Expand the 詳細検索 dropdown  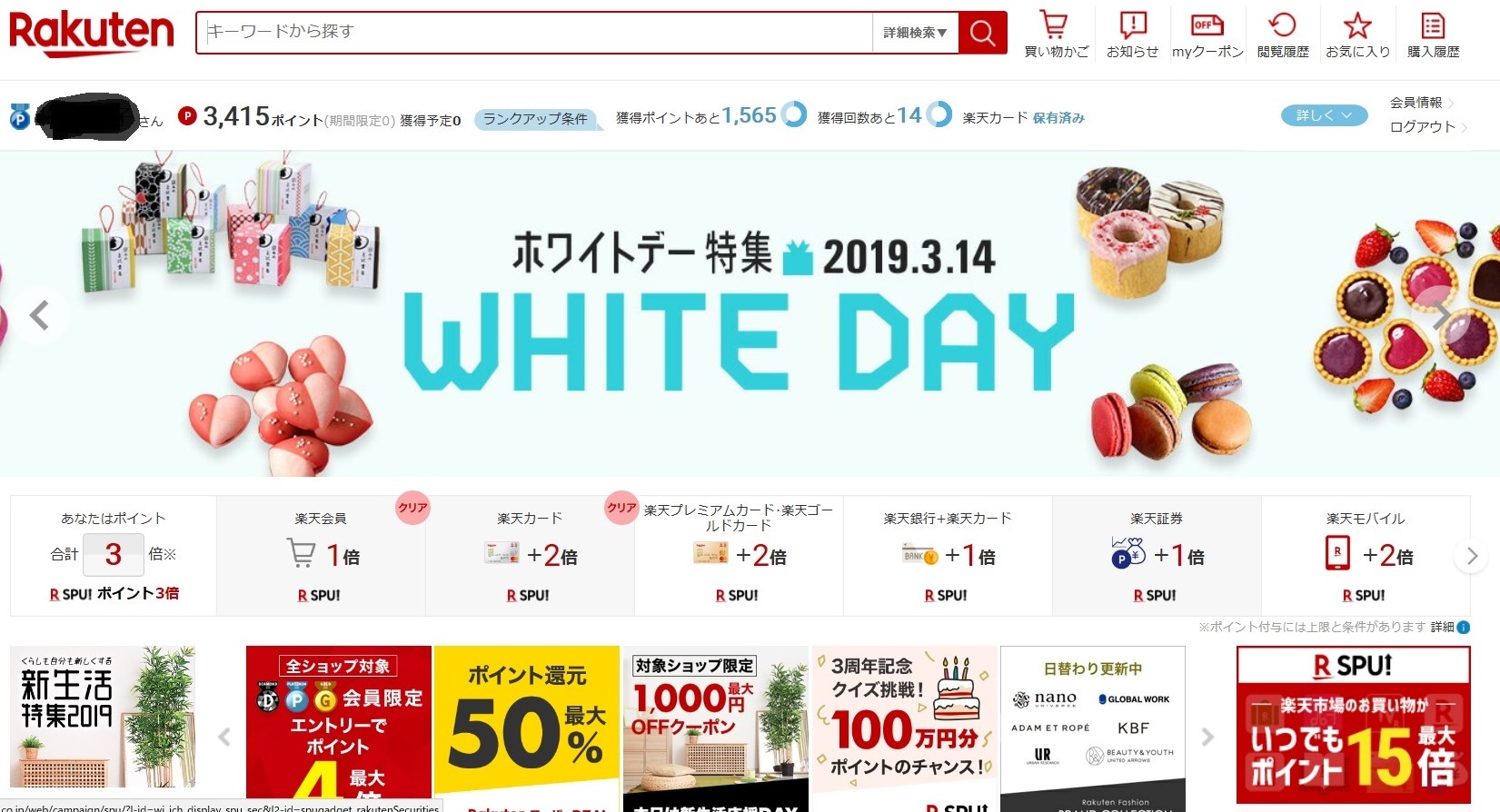(x=915, y=33)
